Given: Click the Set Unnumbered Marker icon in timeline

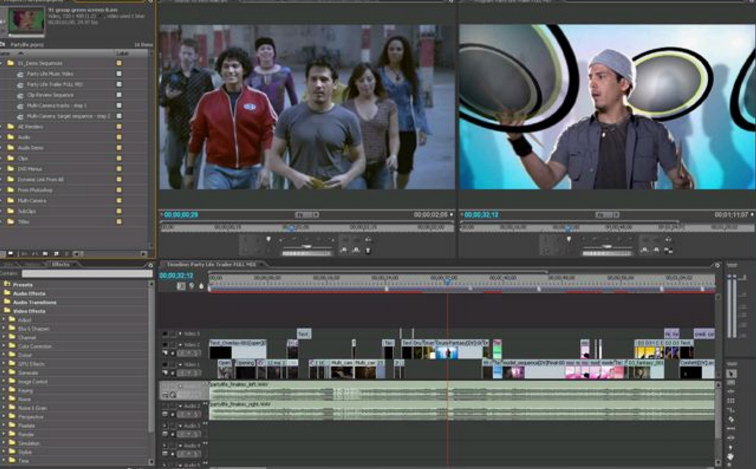Looking at the screenshot, I should 200,286.
